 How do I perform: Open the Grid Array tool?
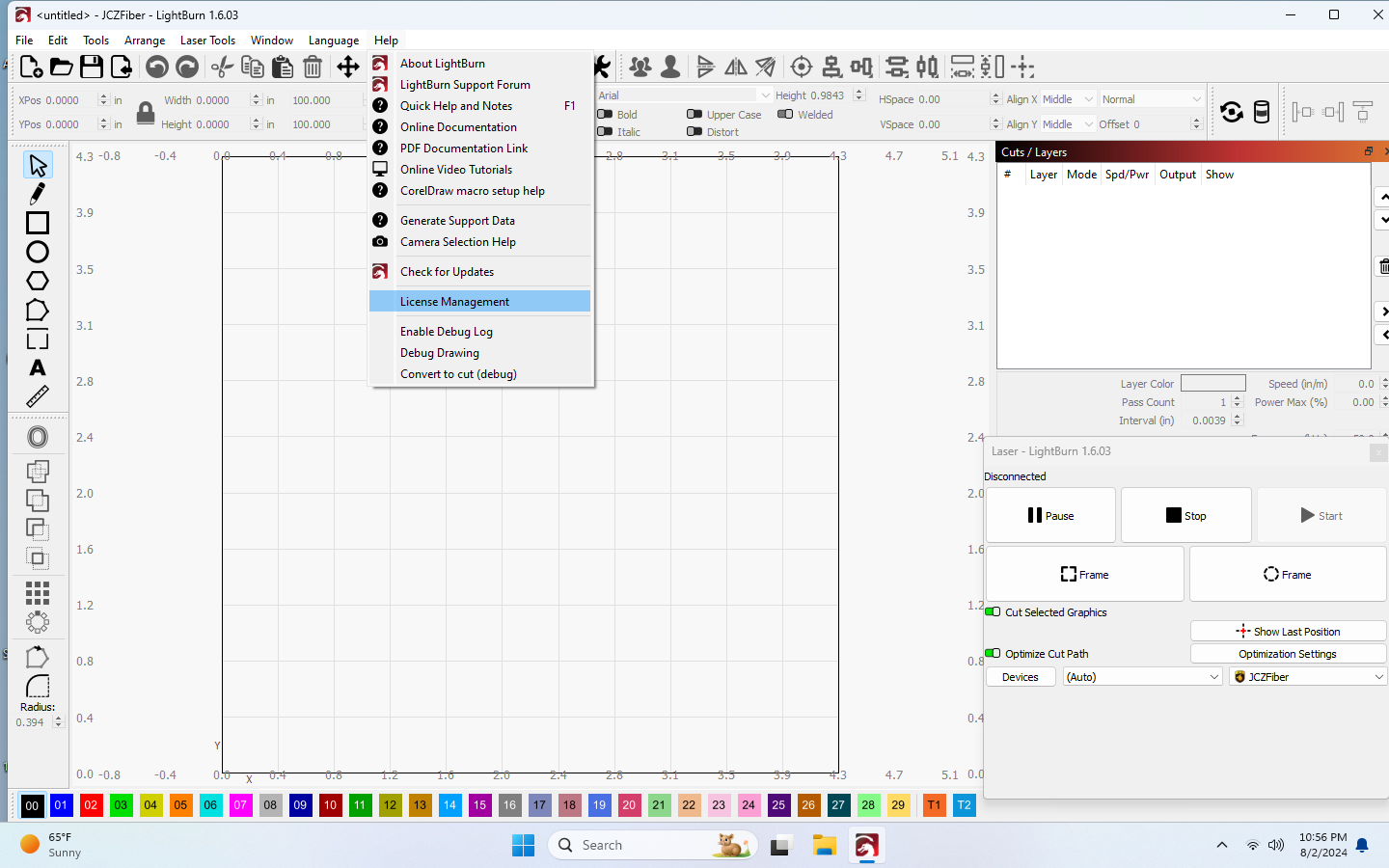[x=38, y=592]
